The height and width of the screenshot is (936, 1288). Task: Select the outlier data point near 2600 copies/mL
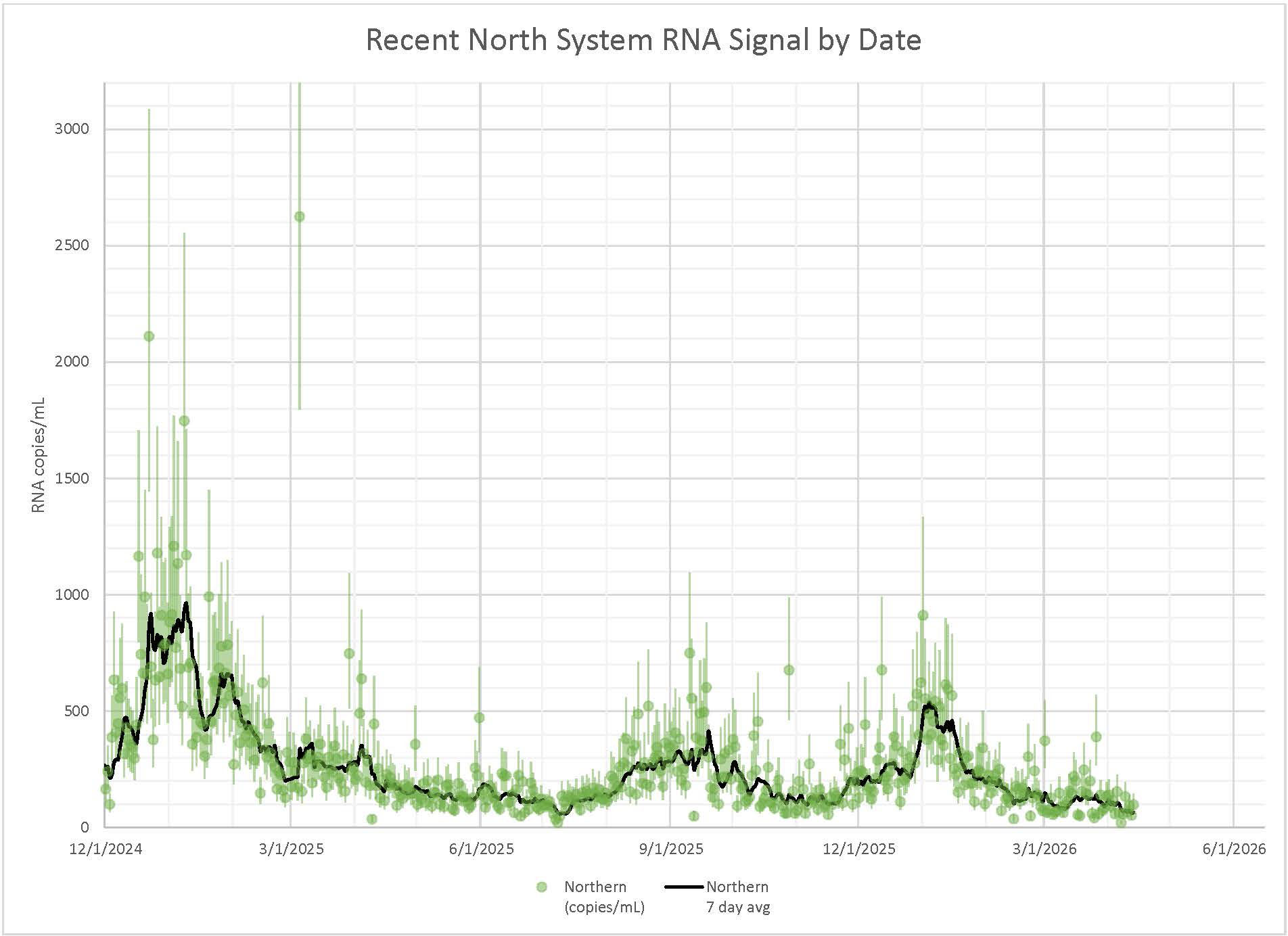click(300, 216)
